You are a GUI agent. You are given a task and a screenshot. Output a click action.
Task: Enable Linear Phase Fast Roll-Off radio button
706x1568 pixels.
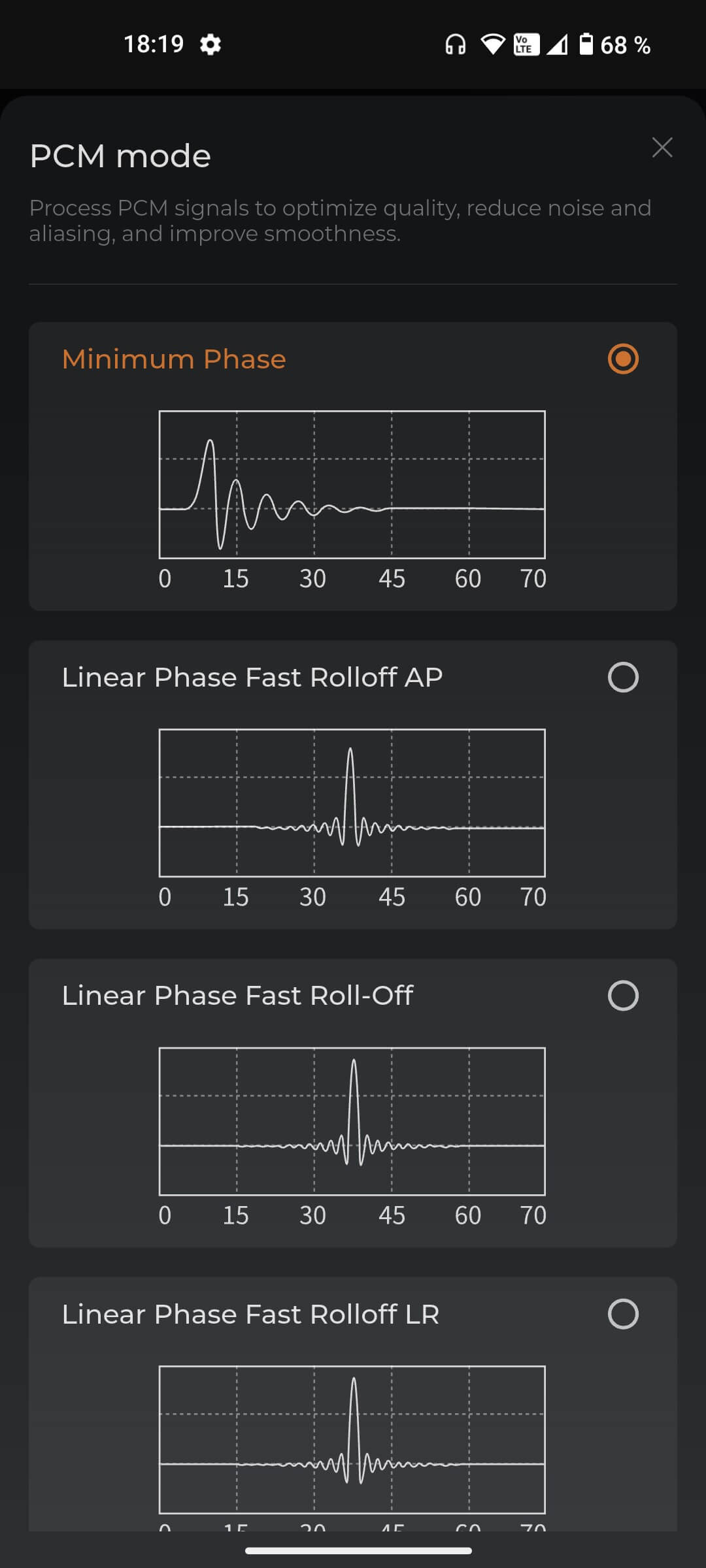(x=623, y=995)
